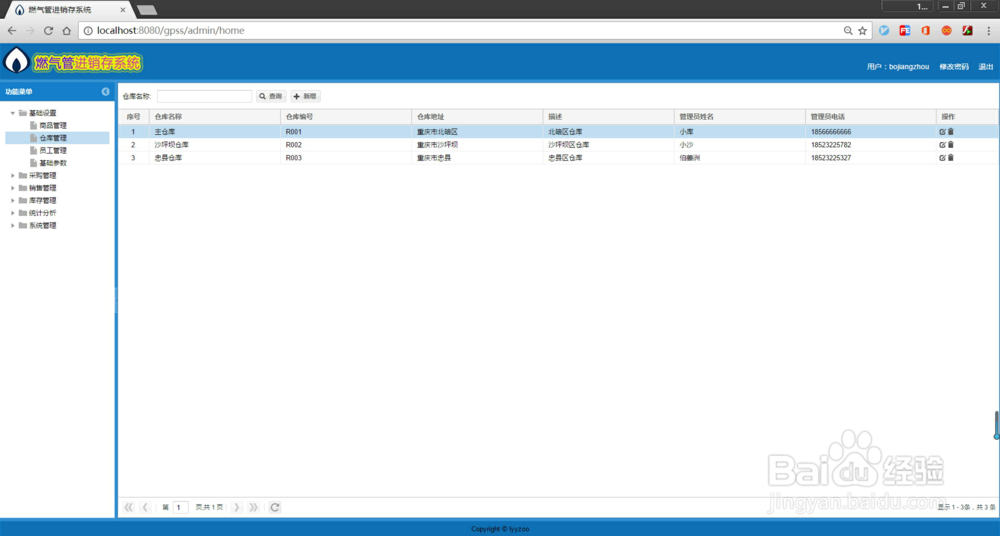Expand the 销售管理 tree folder

pos(13,188)
